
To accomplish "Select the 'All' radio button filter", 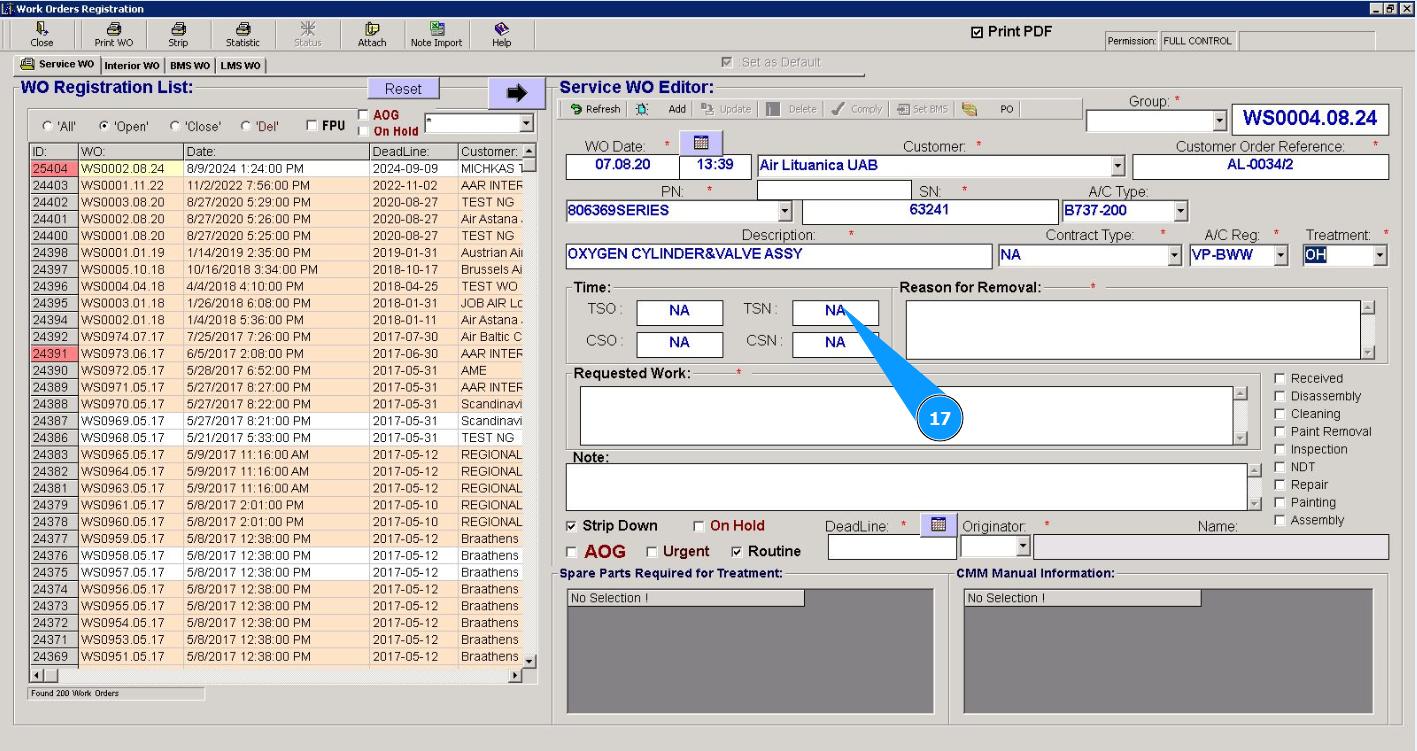I will (x=47, y=127).
